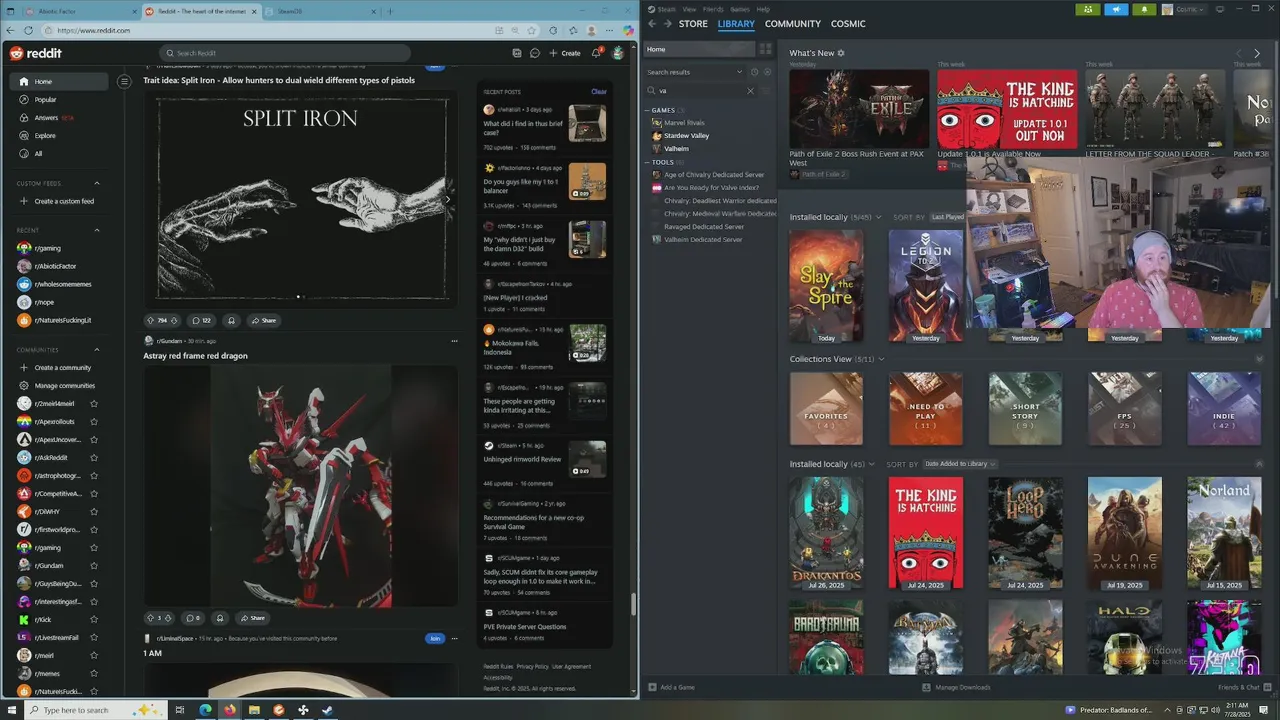
Task: Favorite r/LivestreamFail with star toggle
Action: (x=94, y=638)
